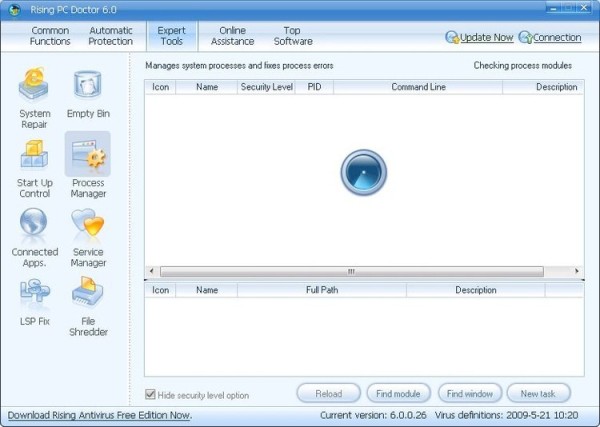Open the File Shredder tool
Screen dimensions: 600x427
[x=88, y=295]
